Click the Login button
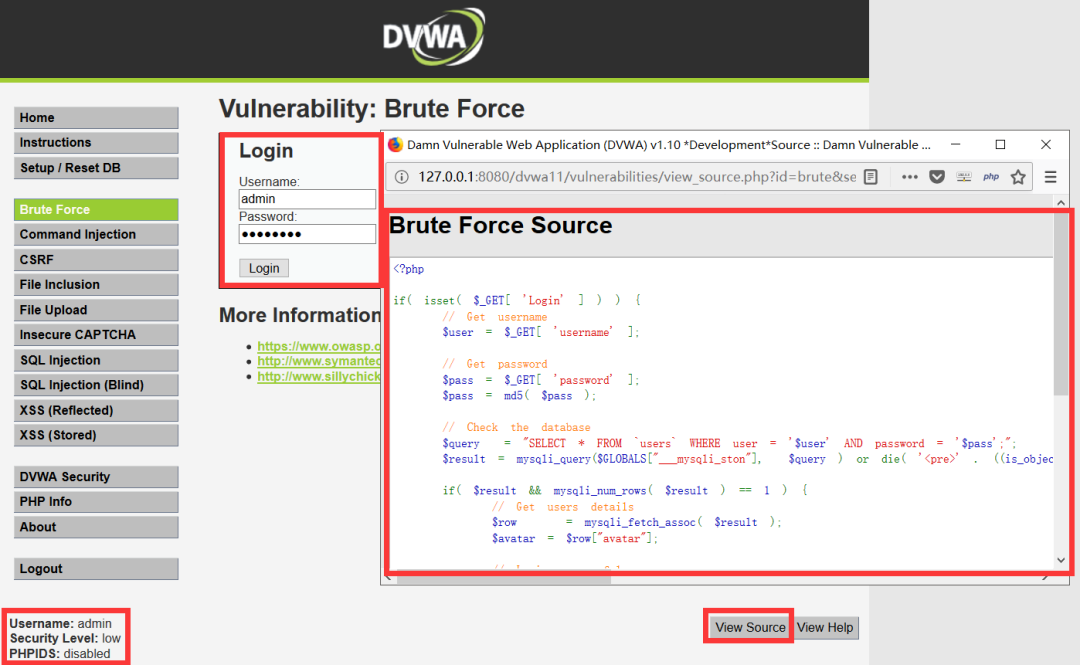The height and width of the screenshot is (665, 1080). pyautogui.click(x=264, y=268)
